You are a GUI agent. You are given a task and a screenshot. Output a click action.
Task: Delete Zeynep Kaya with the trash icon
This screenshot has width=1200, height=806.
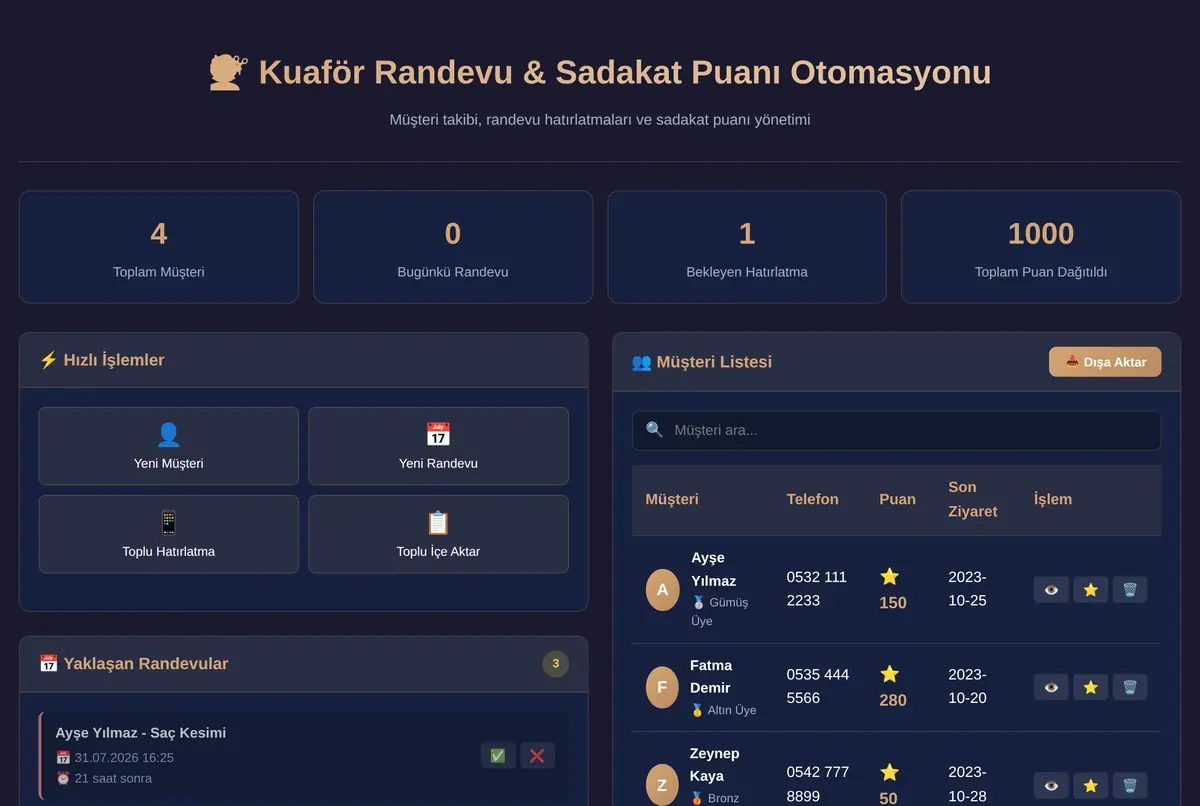coord(1129,785)
